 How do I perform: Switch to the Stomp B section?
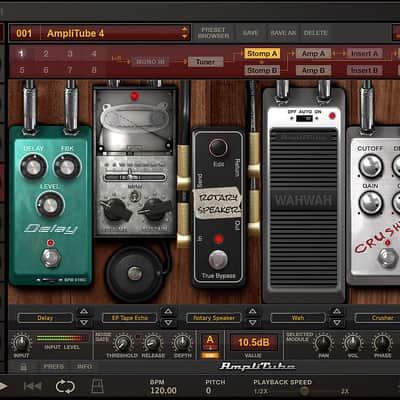click(x=262, y=70)
